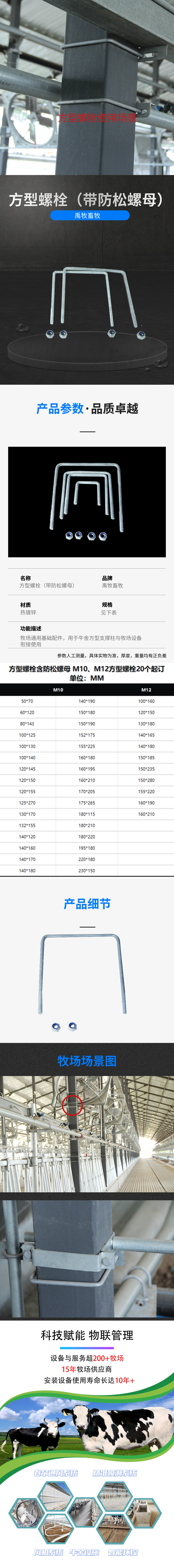Select the M10 table column header
This screenshot has height=1568, width=174.
[x=58, y=690]
